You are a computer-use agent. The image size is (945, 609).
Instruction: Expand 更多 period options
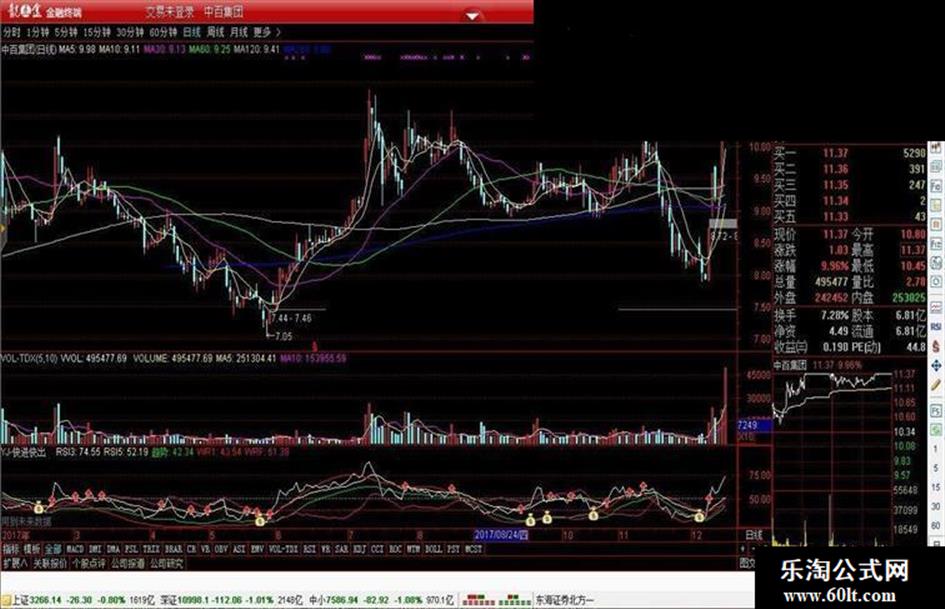[x=266, y=32]
